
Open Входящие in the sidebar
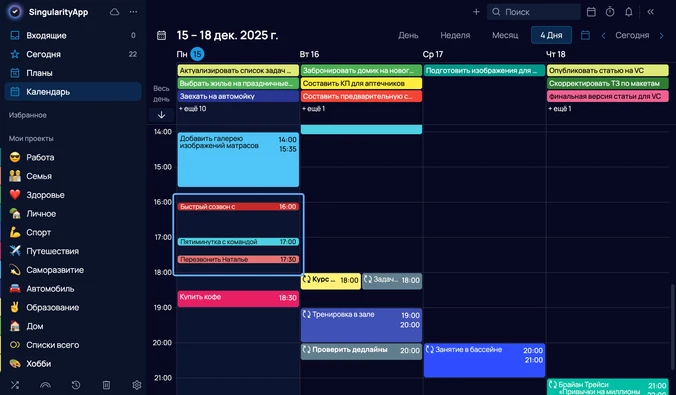point(73,35)
